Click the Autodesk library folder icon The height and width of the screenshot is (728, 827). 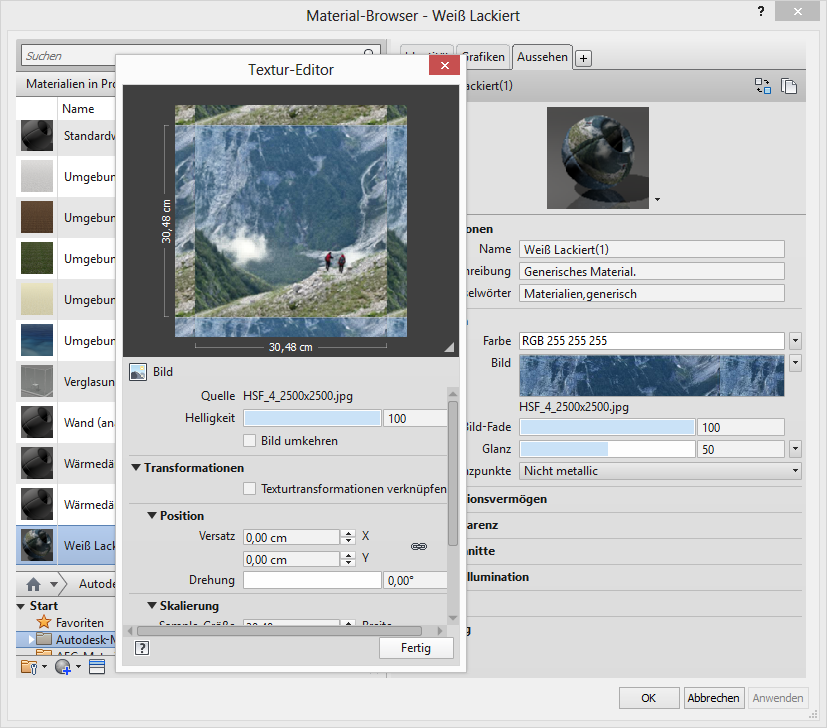click(44, 639)
